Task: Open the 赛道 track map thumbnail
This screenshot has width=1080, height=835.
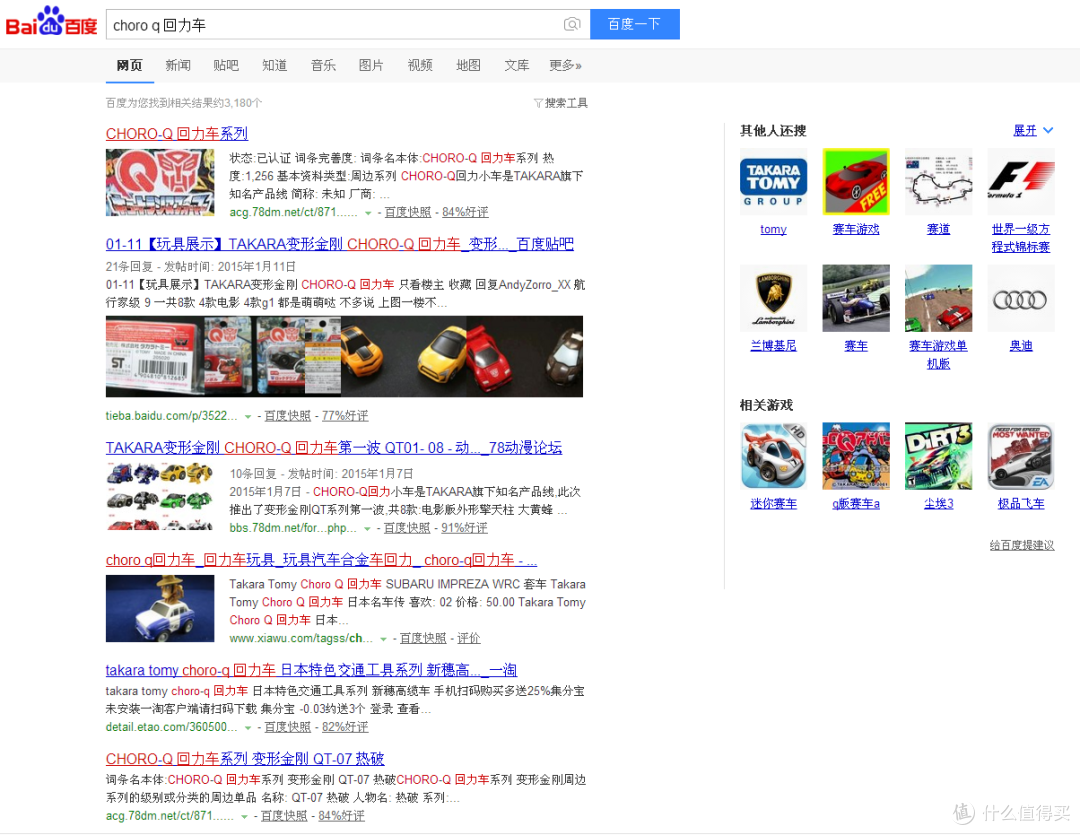Action: pyautogui.click(x=938, y=182)
